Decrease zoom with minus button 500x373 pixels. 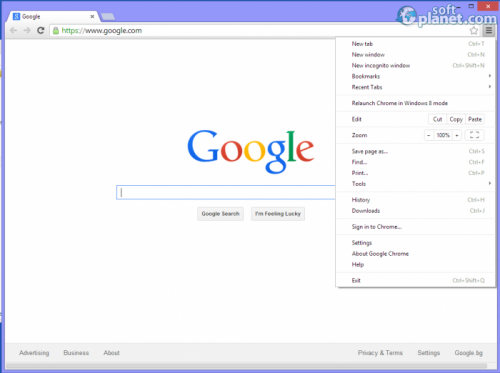point(429,135)
